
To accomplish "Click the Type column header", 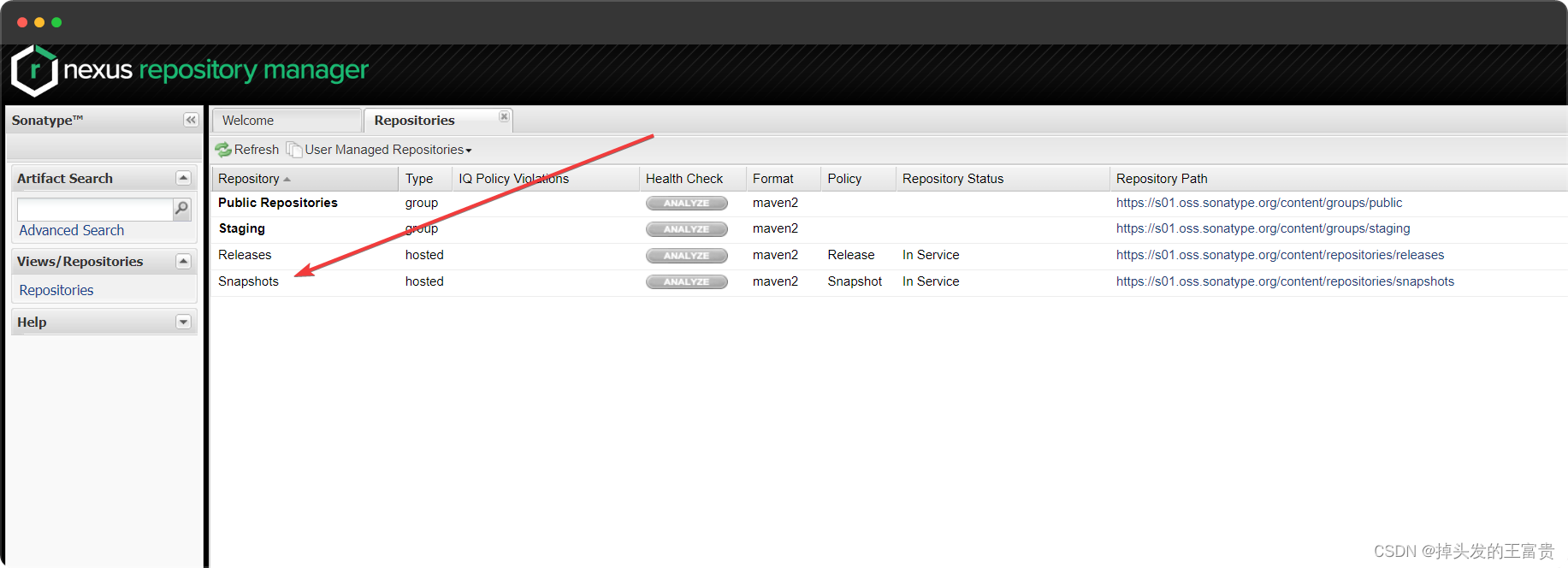I will click(425, 179).
